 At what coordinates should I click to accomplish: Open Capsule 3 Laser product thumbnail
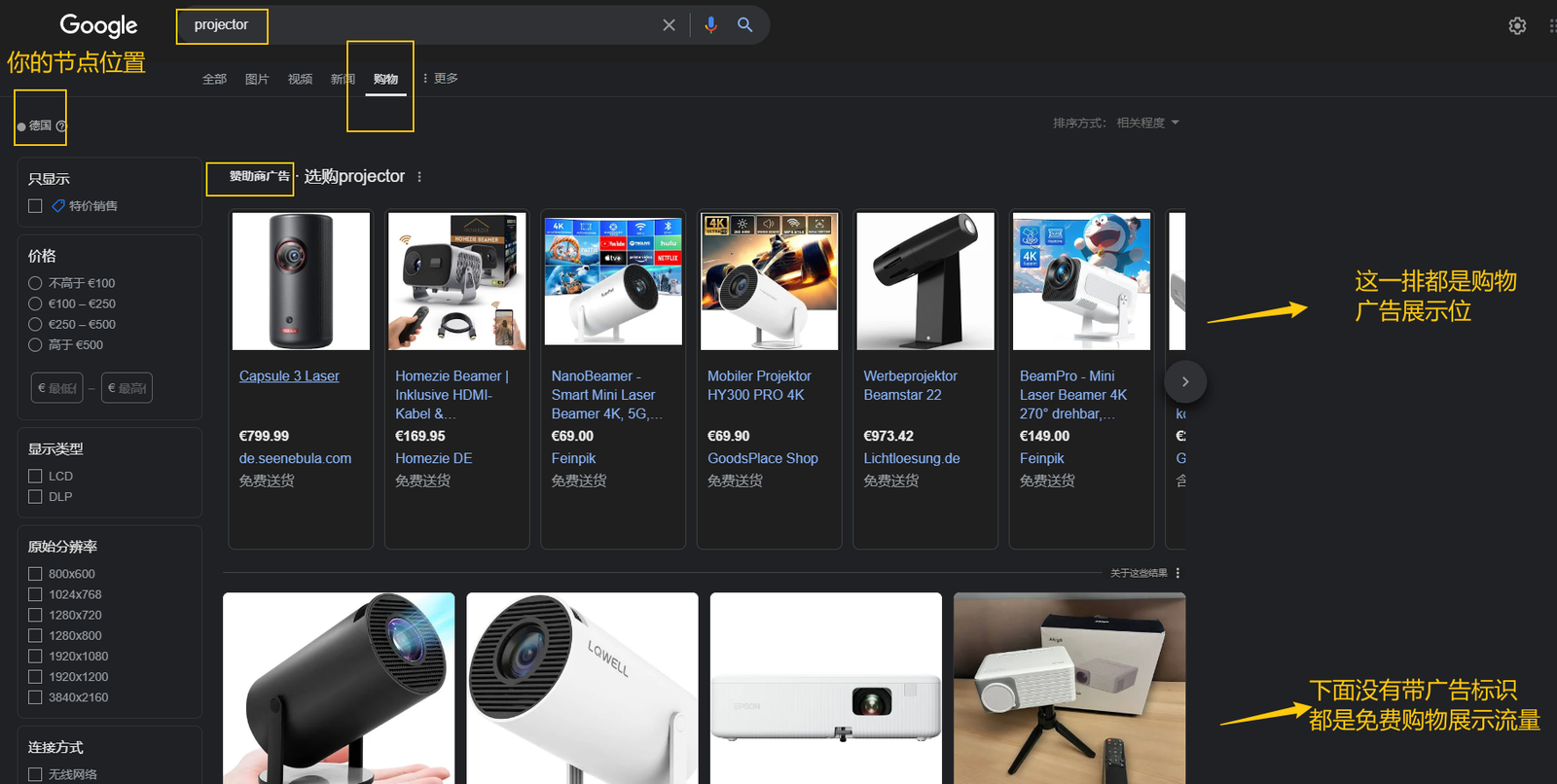click(x=301, y=281)
